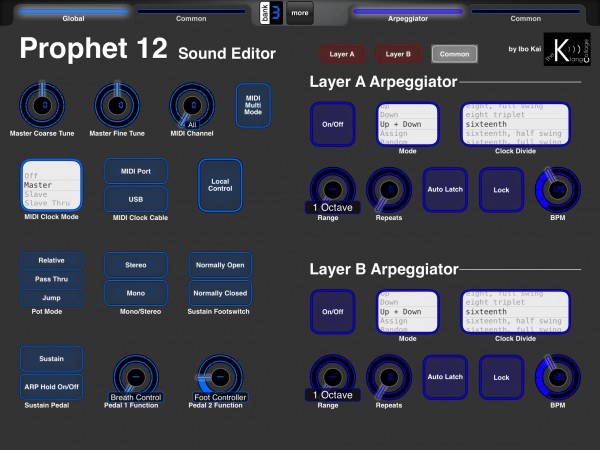Select Pass Thru pot mode
Screen dimensions: 600x450
(x=52, y=279)
